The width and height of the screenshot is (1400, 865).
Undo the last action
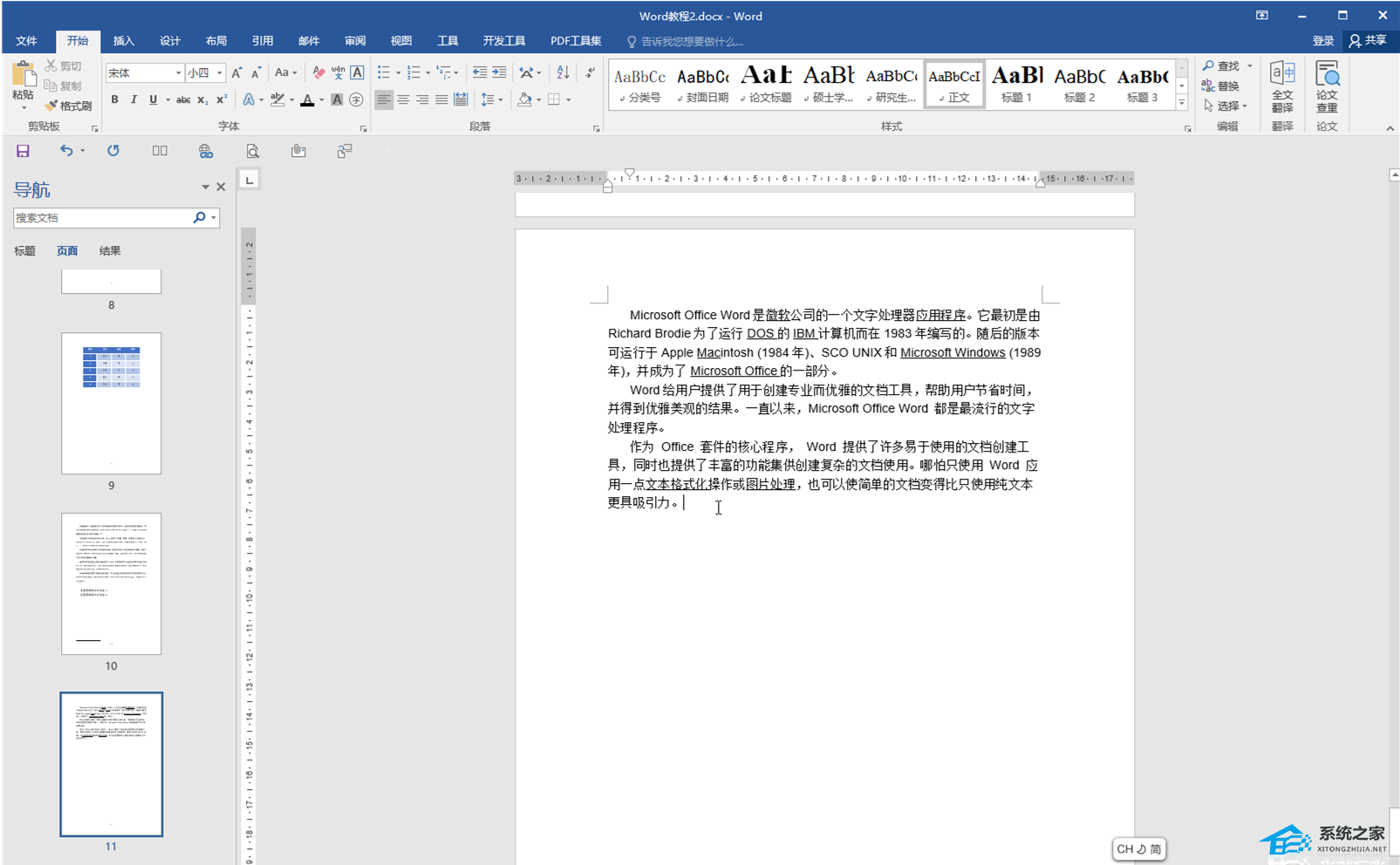coord(66,151)
